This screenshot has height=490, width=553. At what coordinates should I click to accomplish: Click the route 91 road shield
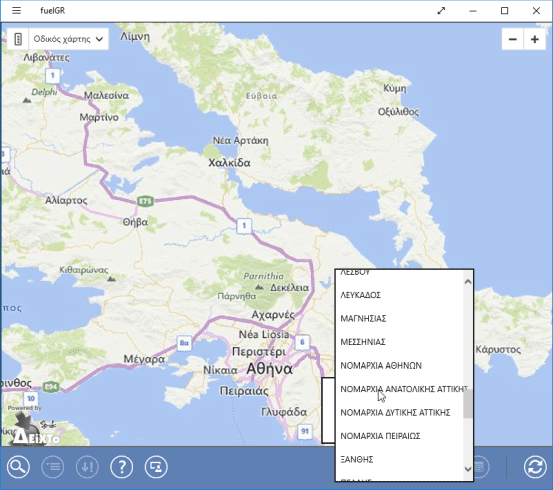(x=305, y=431)
